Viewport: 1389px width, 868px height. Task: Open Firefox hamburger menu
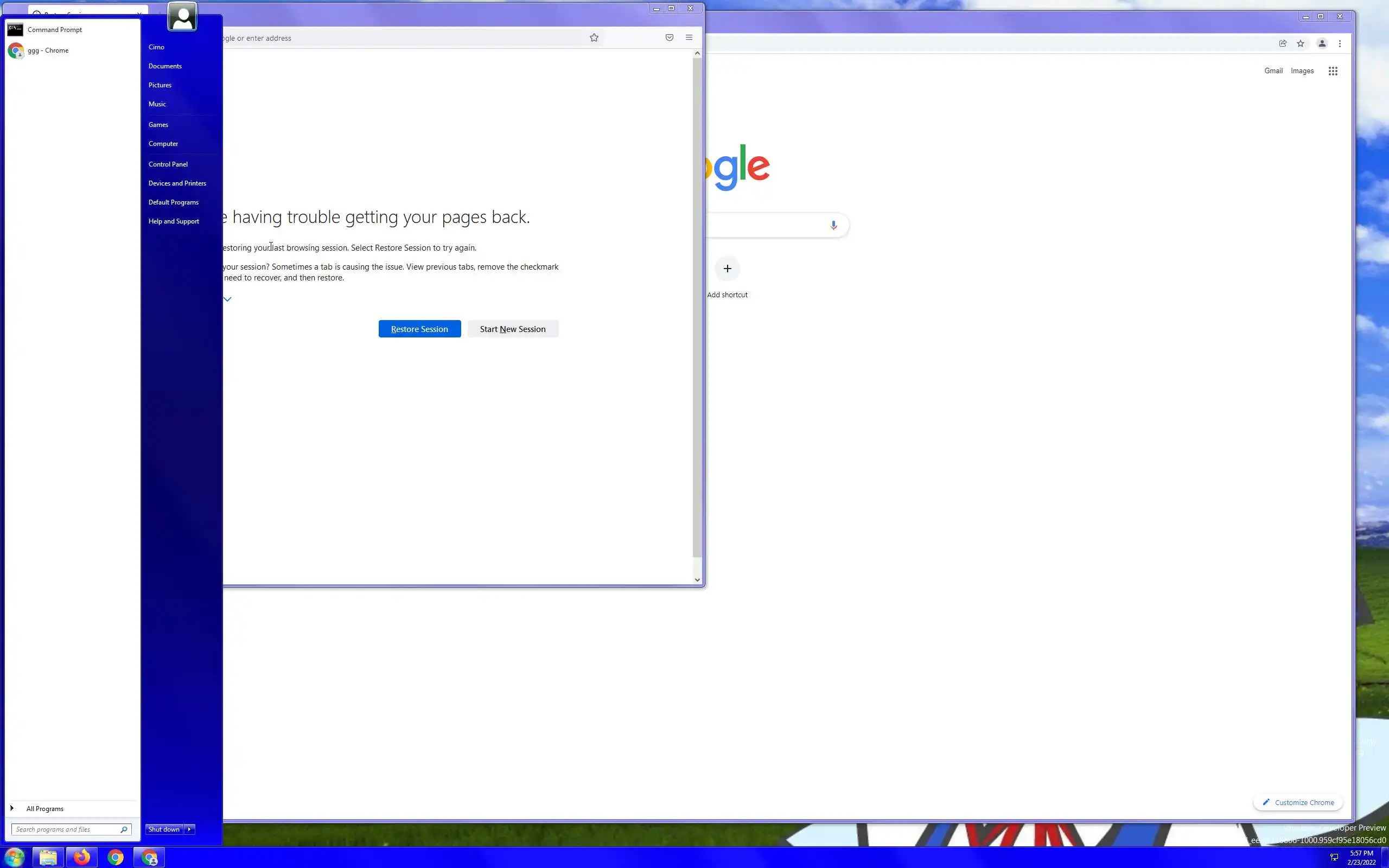(x=689, y=38)
